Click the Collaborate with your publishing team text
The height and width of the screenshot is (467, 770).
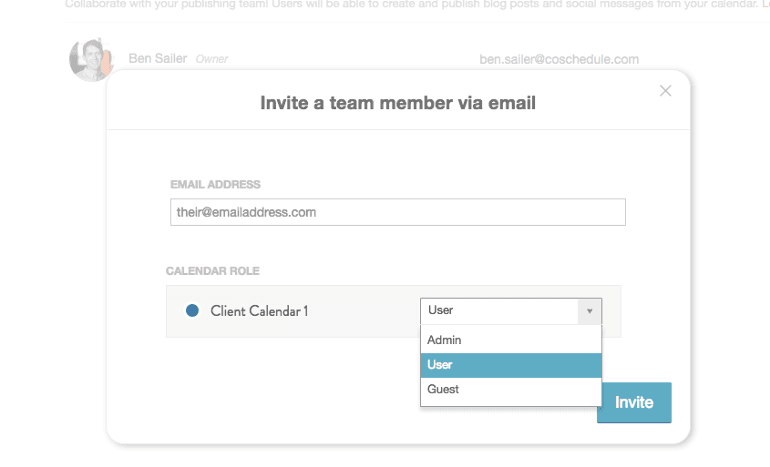click(411, 4)
